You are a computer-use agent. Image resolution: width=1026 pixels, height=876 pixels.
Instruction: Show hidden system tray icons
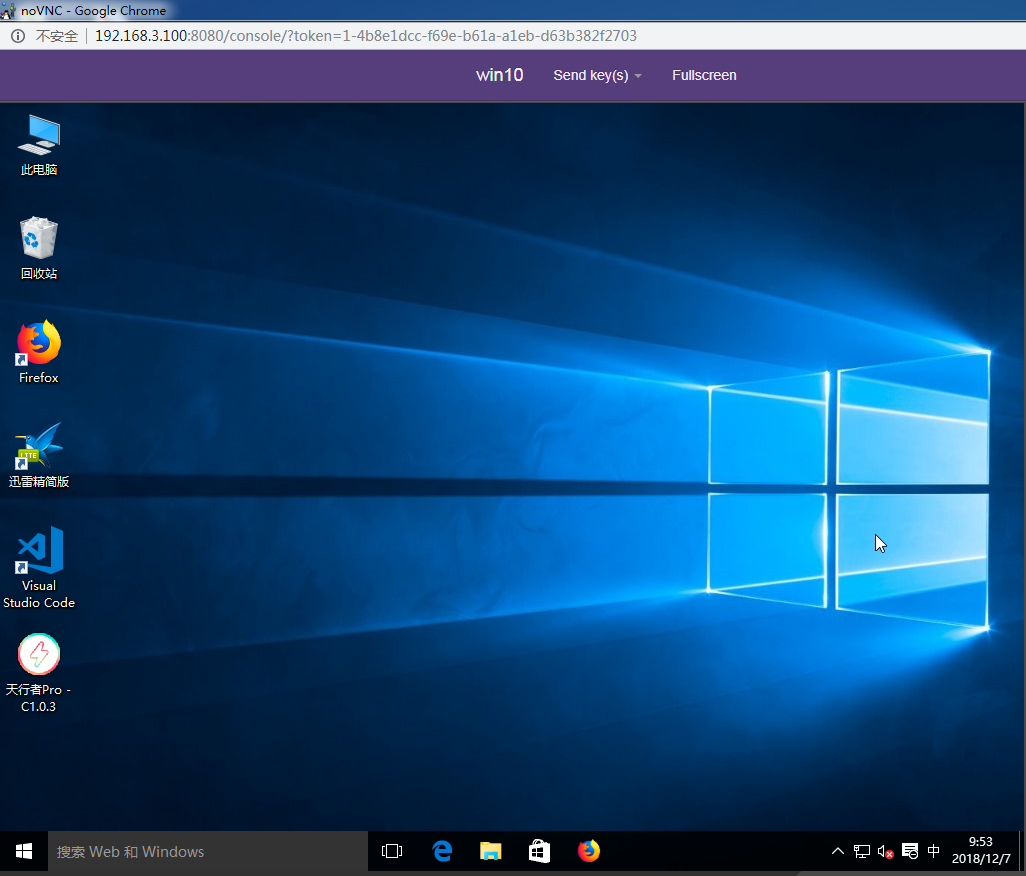[838, 851]
